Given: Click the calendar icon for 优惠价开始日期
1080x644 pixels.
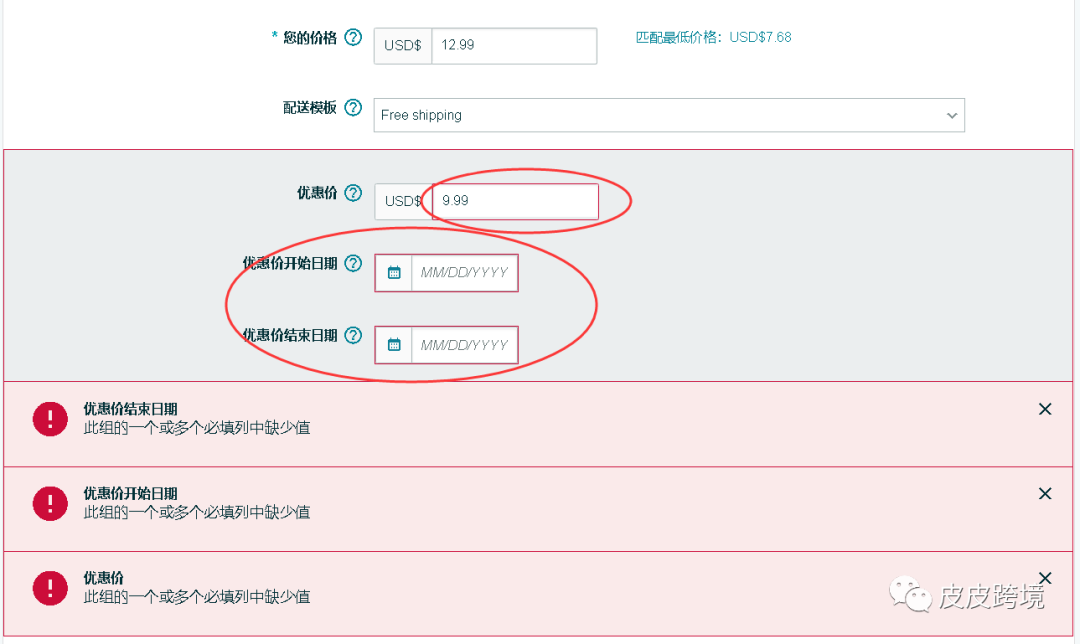Looking at the screenshot, I should (392, 272).
